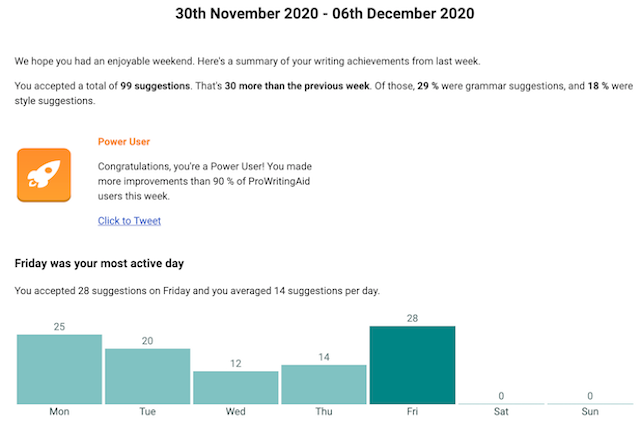Select the Wednesday bar showing 12
This screenshot has height=427, width=640.
click(x=236, y=388)
